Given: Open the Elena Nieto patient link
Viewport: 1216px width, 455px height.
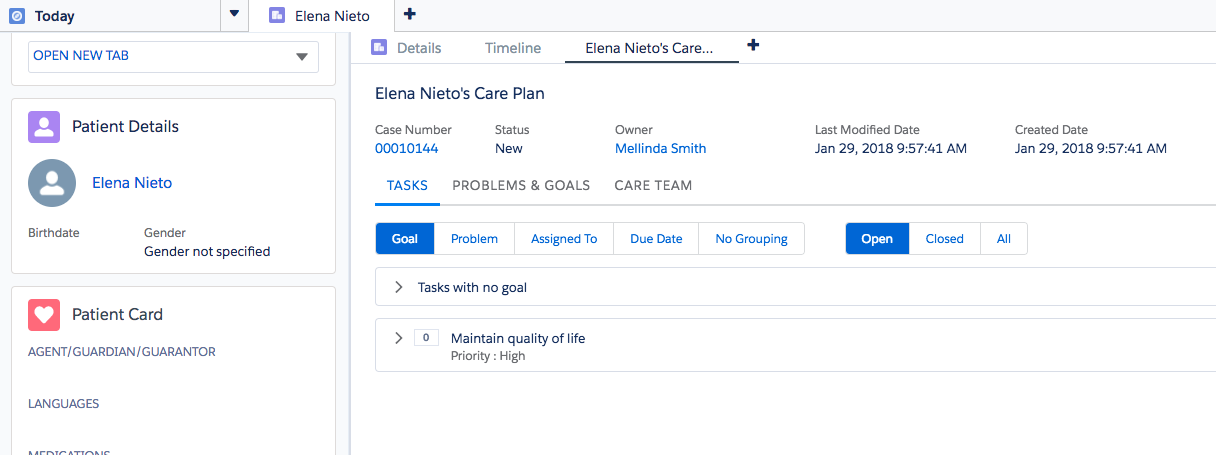Looking at the screenshot, I should (x=132, y=183).
